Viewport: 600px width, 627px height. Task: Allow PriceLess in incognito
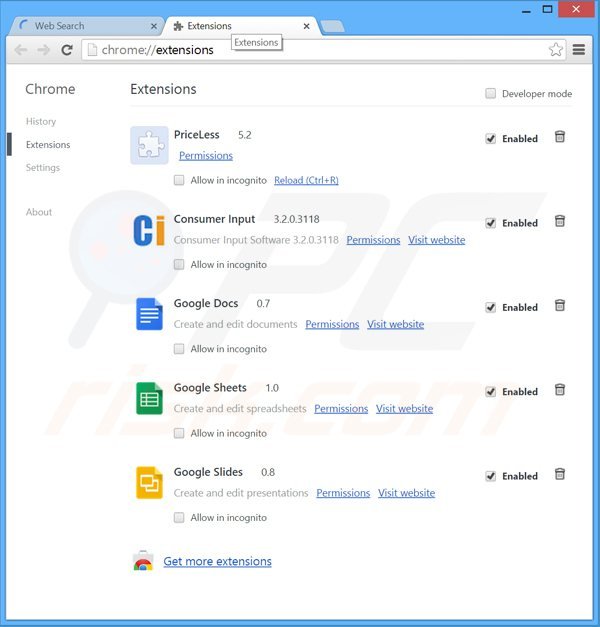[179, 180]
